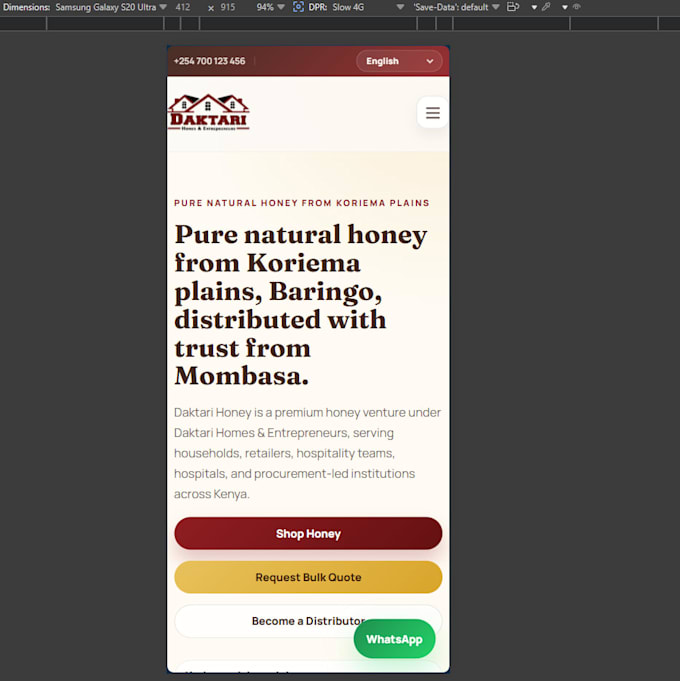Open the 94% zoom dropdown

point(270,7)
